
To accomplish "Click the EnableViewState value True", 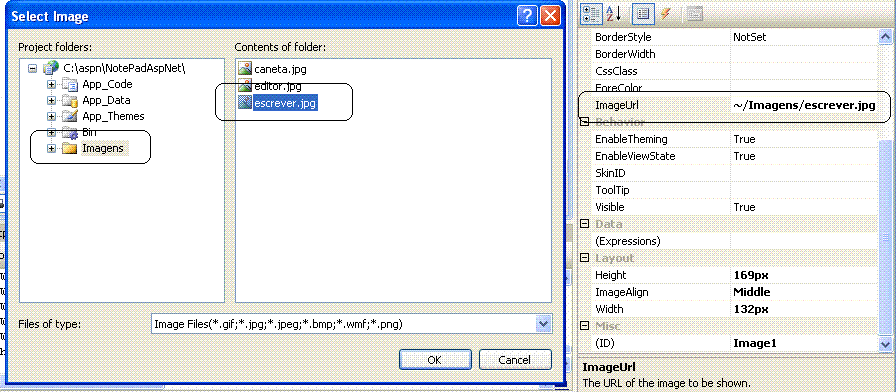I will point(745,157).
